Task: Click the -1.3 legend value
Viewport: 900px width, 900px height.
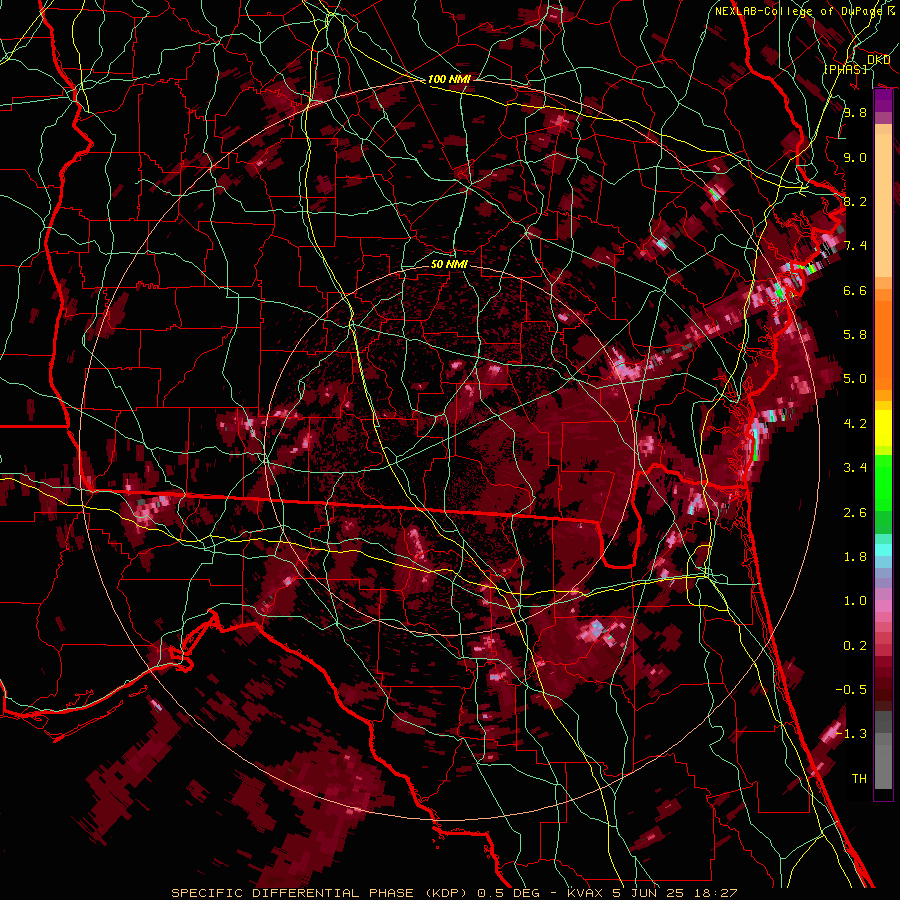Action: [x=851, y=734]
